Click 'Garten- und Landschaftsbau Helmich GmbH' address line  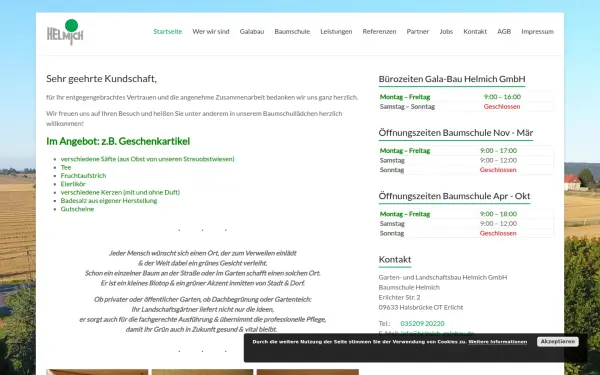tap(443, 277)
